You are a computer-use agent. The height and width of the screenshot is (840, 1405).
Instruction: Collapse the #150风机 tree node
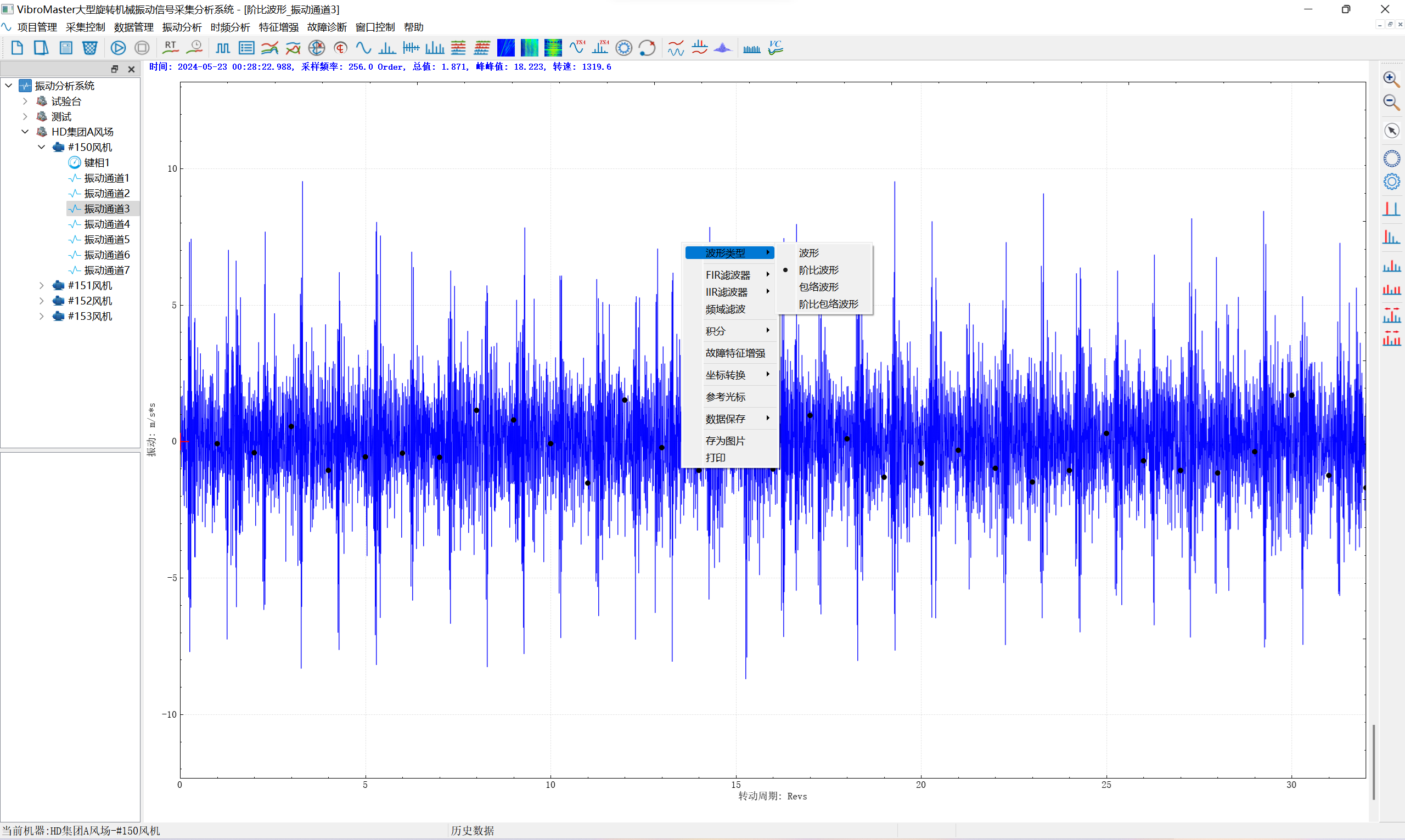click(x=41, y=147)
